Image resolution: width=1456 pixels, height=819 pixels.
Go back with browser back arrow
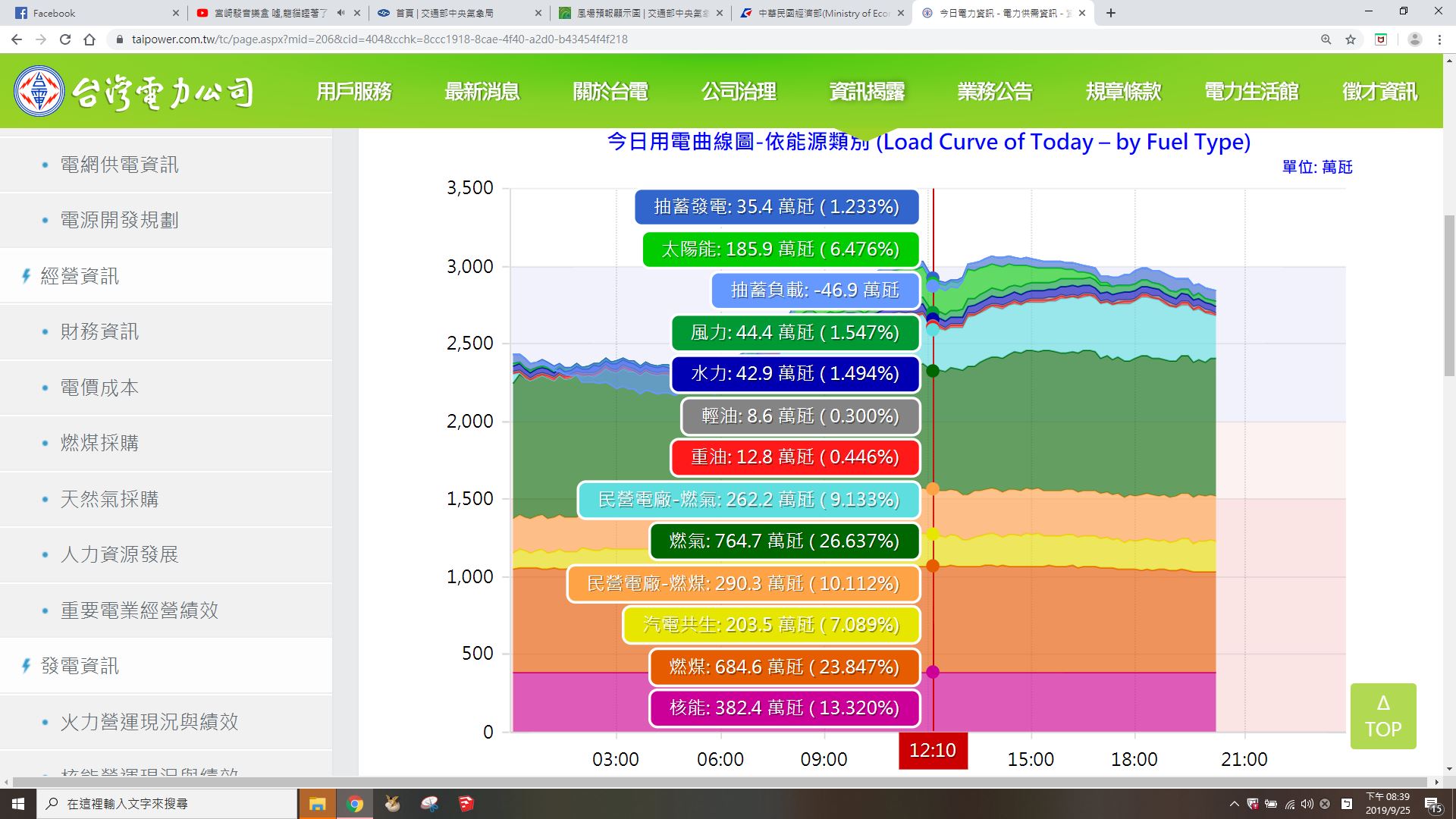(17, 39)
